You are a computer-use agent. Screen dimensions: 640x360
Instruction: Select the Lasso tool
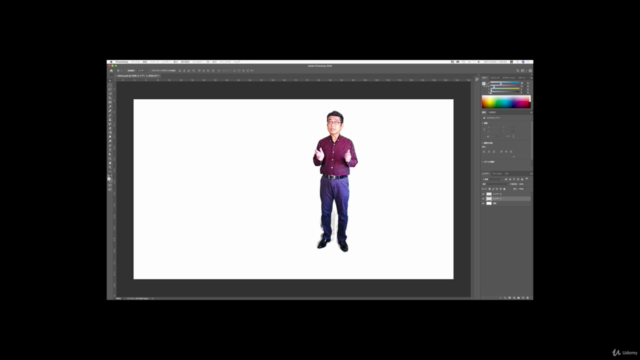[x=110, y=89]
